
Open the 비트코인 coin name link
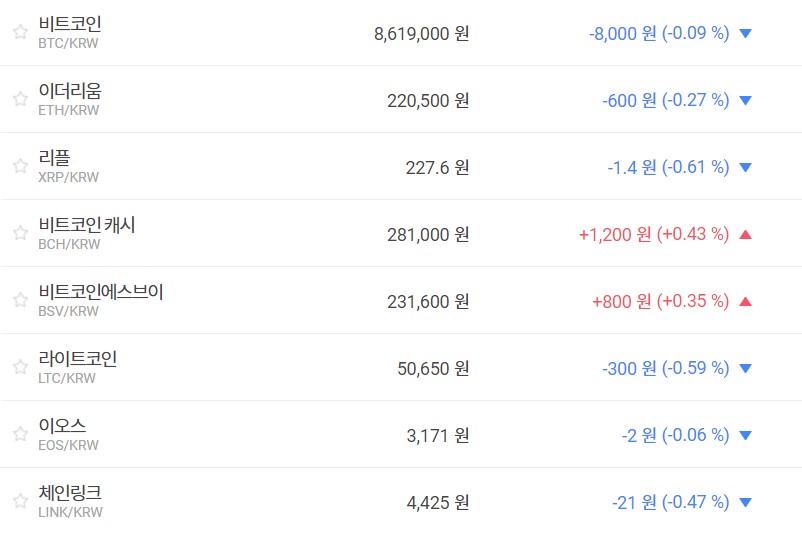(x=70, y=24)
